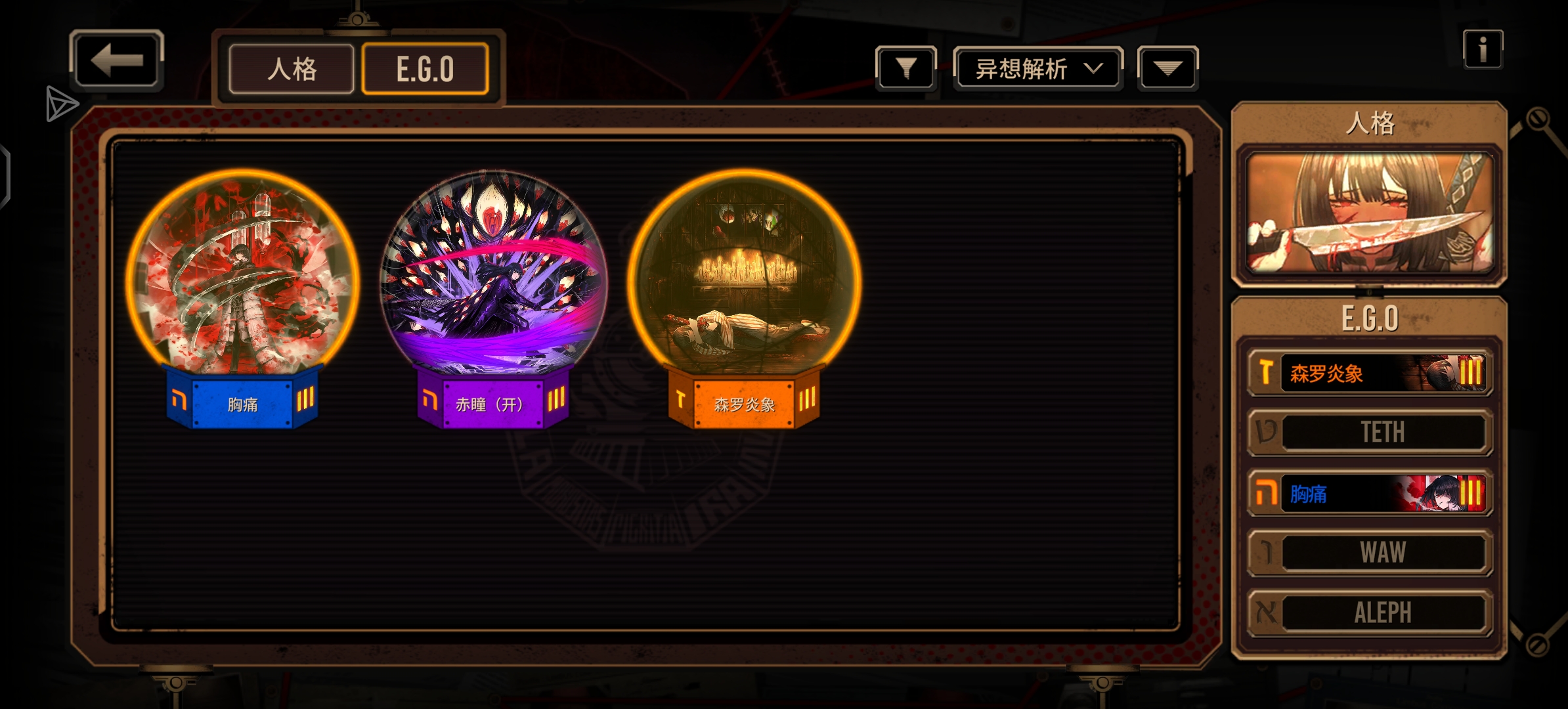Go back with the arrow button
The height and width of the screenshot is (709, 1568).
click(x=116, y=60)
